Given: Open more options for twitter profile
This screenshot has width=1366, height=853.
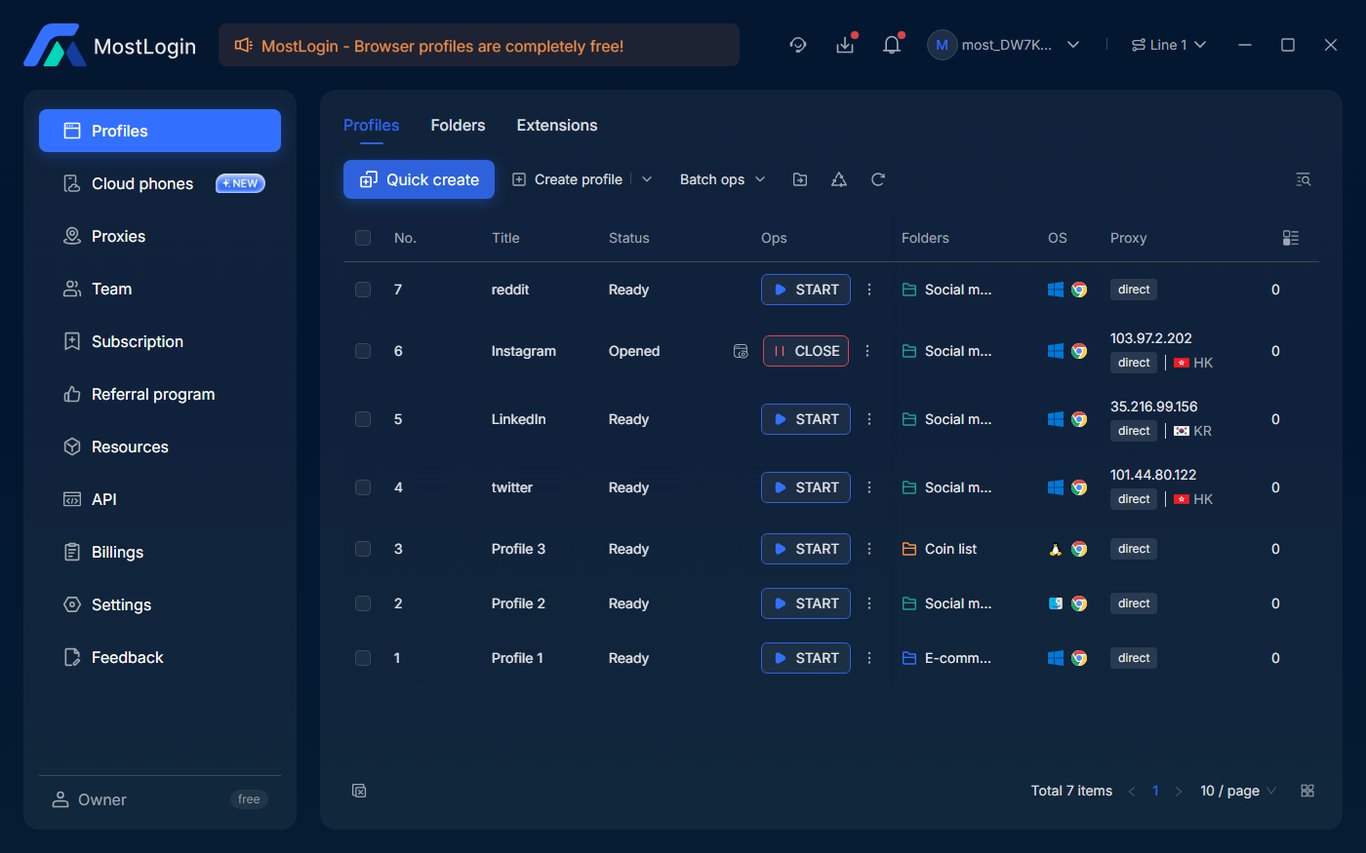Looking at the screenshot, I should tap(869, 488).
